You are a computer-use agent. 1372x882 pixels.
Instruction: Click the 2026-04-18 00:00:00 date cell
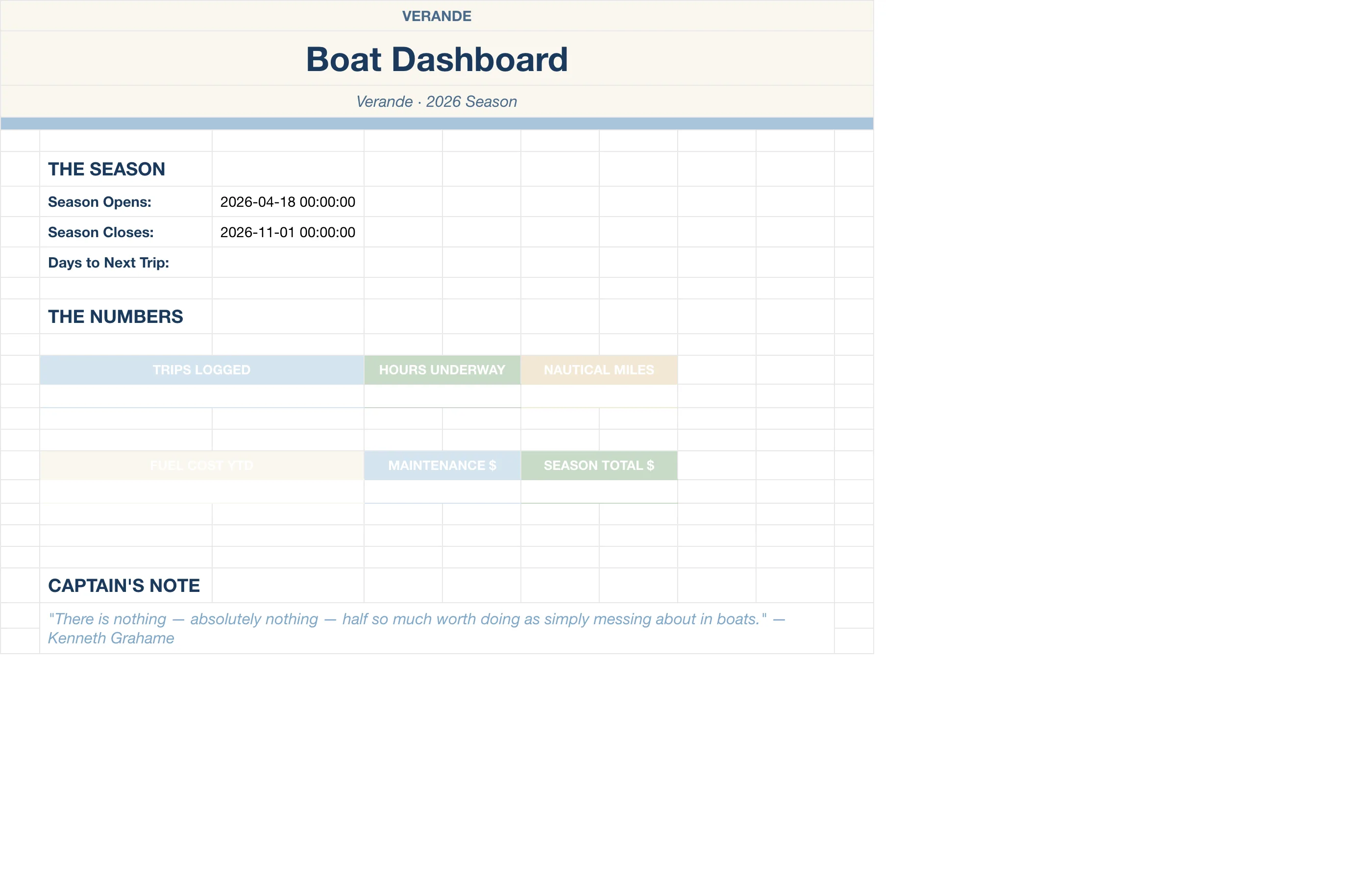(x=288, y=201)
